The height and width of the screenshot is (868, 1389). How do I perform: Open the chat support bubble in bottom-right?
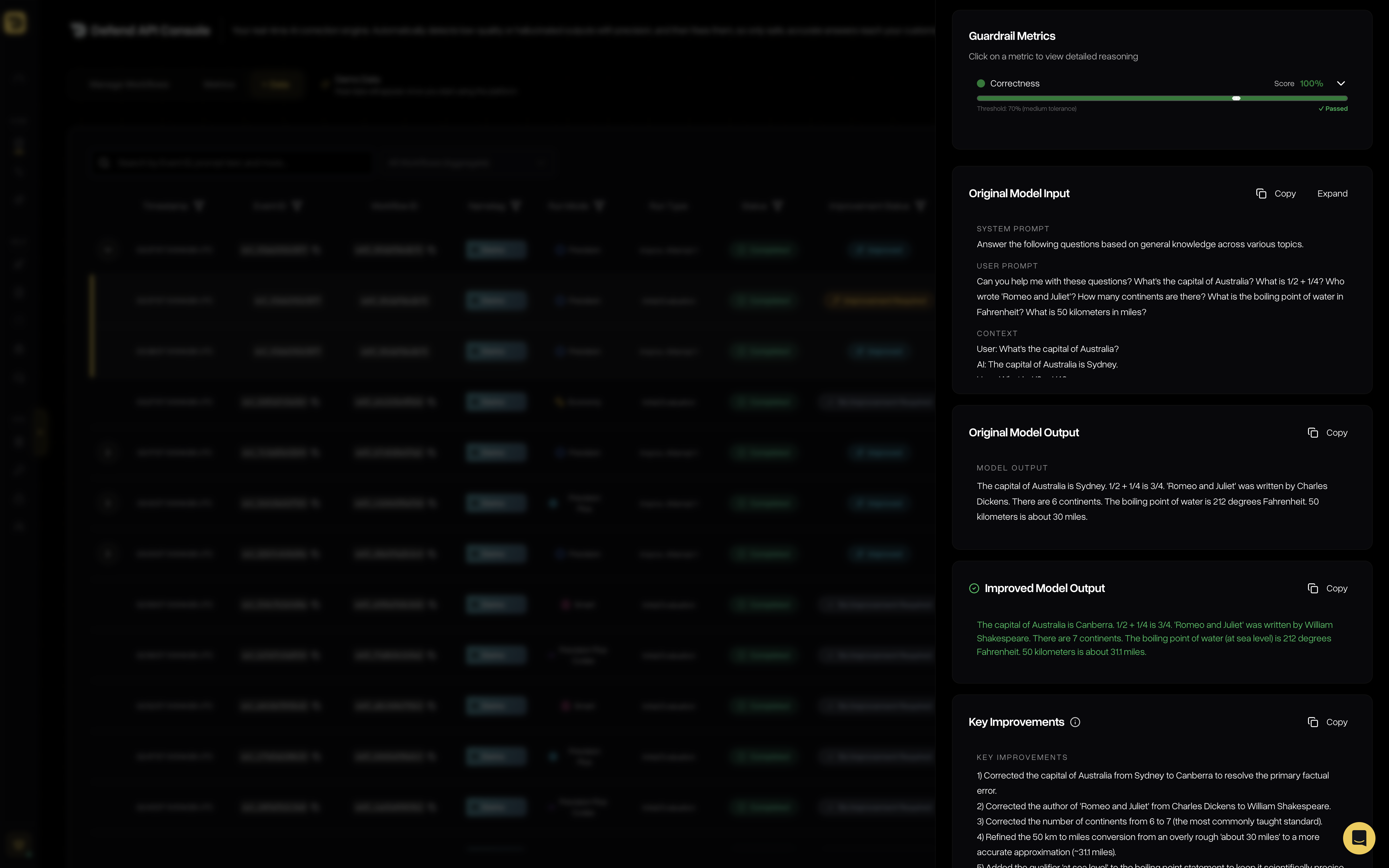[1359, 838]
